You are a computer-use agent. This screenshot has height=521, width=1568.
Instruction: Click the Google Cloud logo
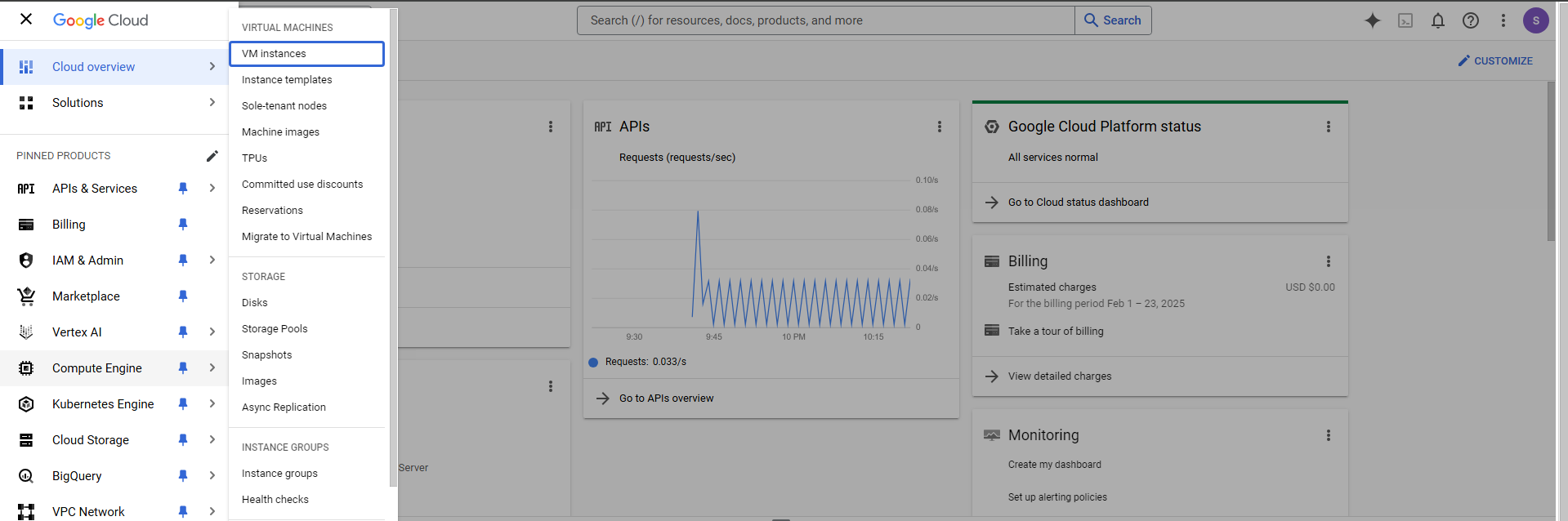coord(101,20)
